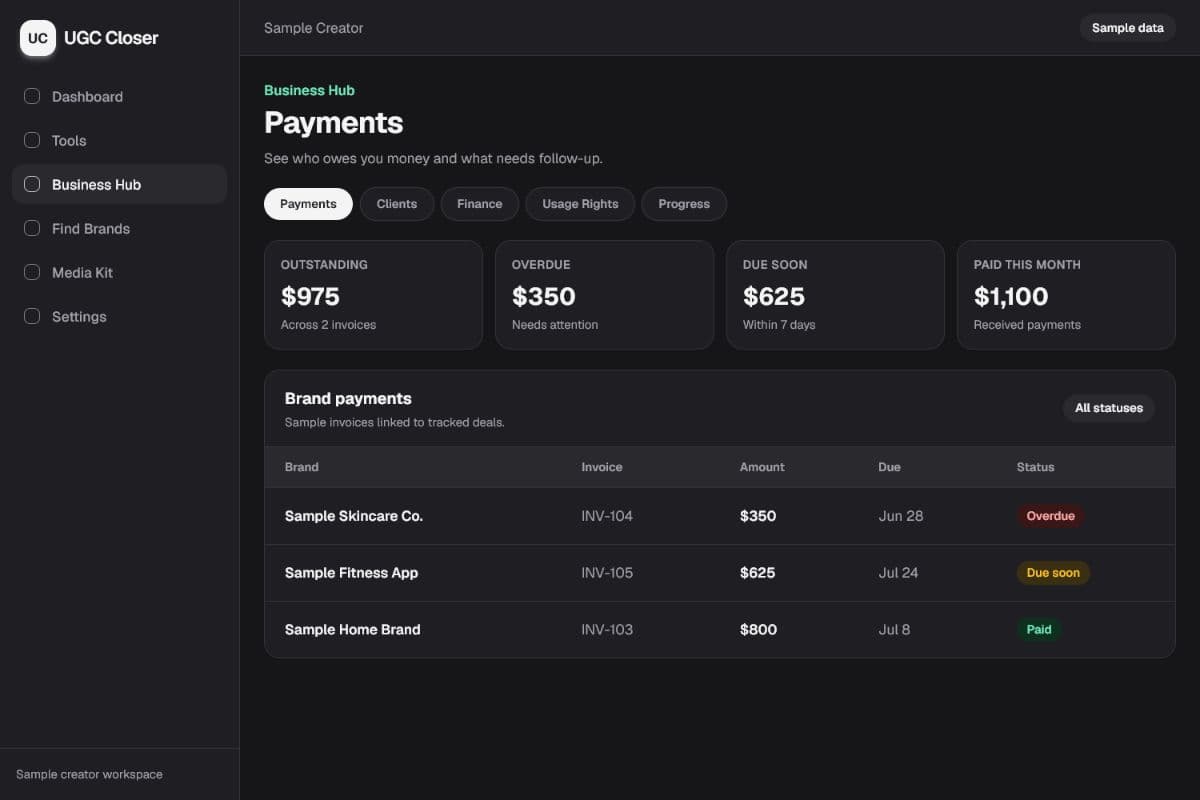Click the Paid This Month $1,100 card
This screenshot has width=1200, height=800.
pos(1066,295)
